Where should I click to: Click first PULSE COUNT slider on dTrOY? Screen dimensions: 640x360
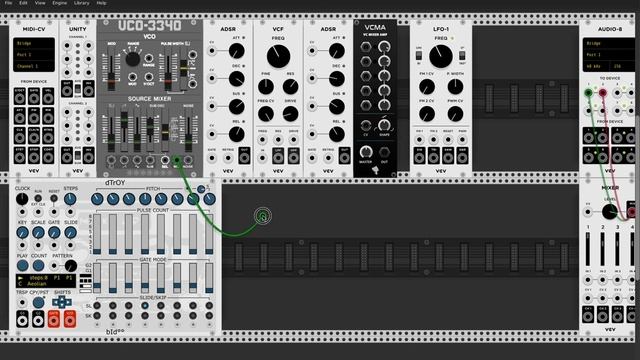tap(97, 234)
